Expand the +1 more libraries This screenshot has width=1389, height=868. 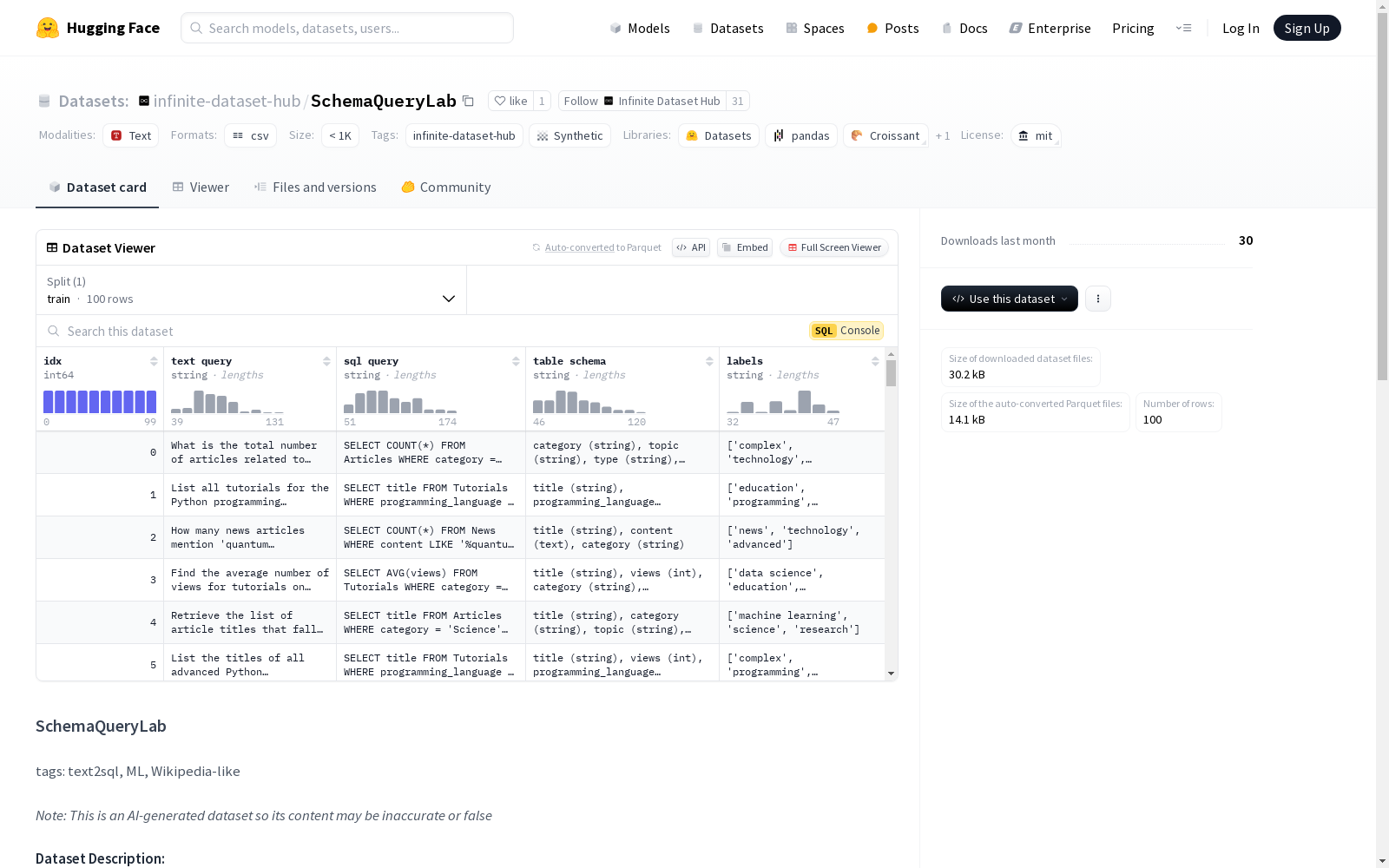[943, 135]
